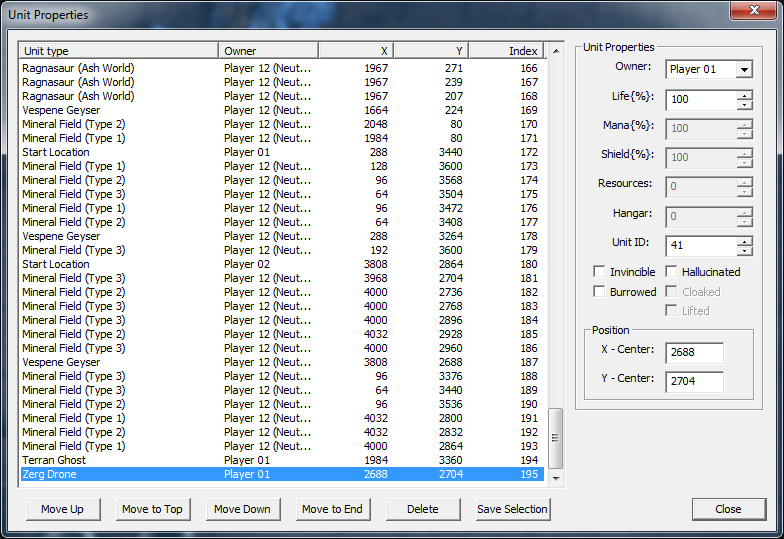The image size is (784, 539).
Task: Sort the list by Index column
Action: [506, 51]
